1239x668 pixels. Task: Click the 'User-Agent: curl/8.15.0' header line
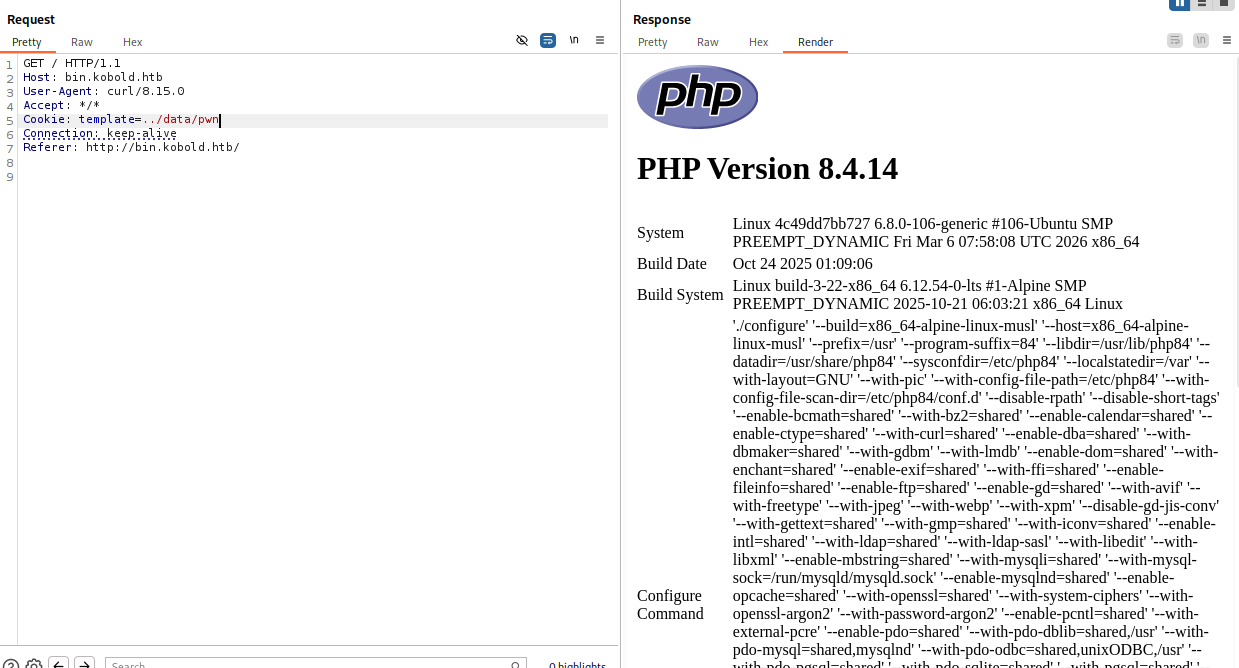104,91
